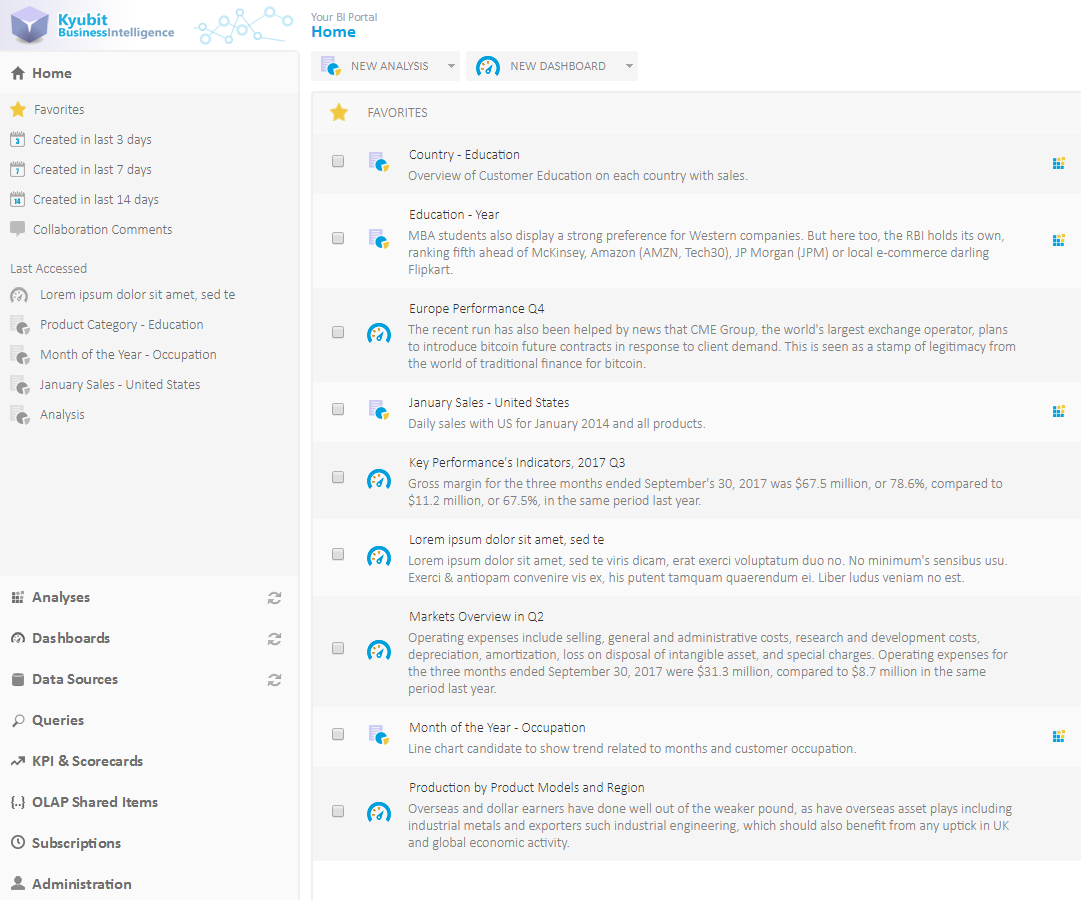Viewport: 1081px width, 900px height.
Task: Click the analysis icon for Country - Education row
Action: coord(378,162)
